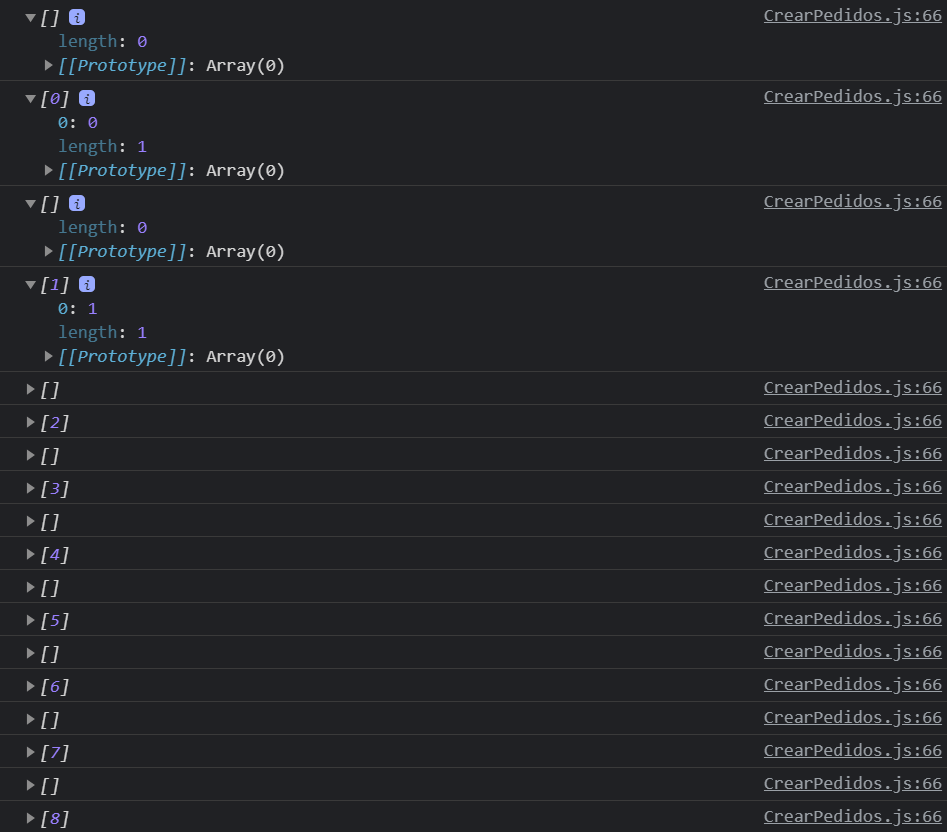The image size is (947, 832).
Task: Click the info icon beside the [1] array
Action: pyautogui.click(x=87, y=284)
